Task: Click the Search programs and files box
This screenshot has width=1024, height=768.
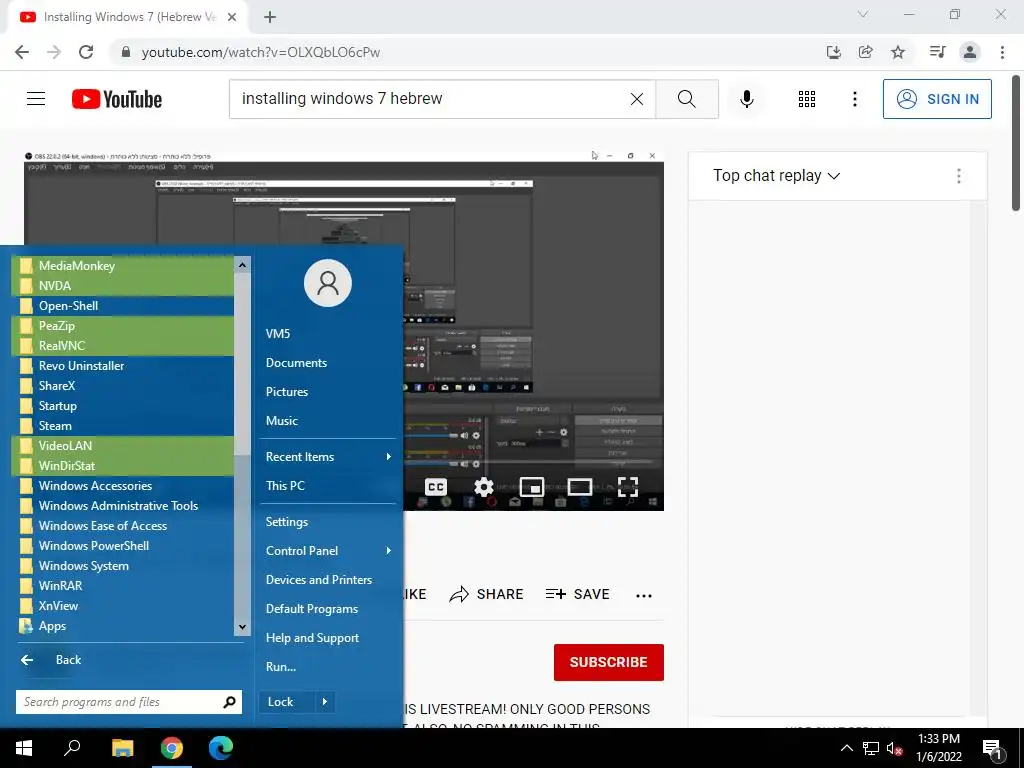Action: (129, 702)
